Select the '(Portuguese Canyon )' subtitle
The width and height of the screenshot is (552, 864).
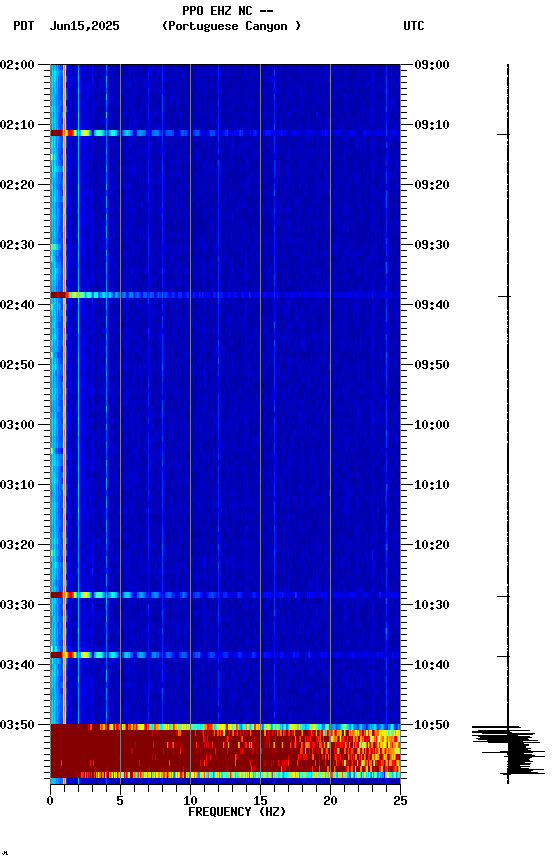(x=231, y=26)
